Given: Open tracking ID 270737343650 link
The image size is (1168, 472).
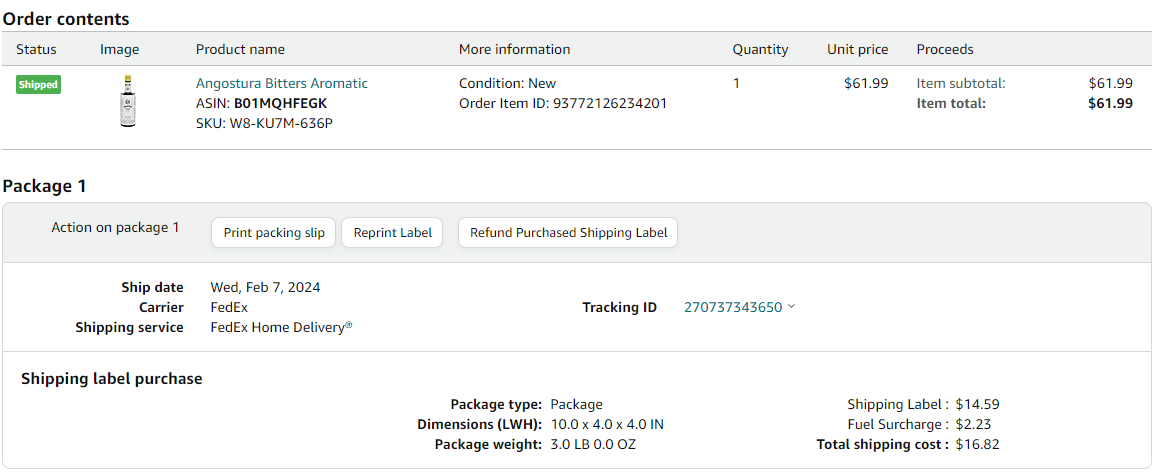Looking at the screenshot, I should coord(733,307).
